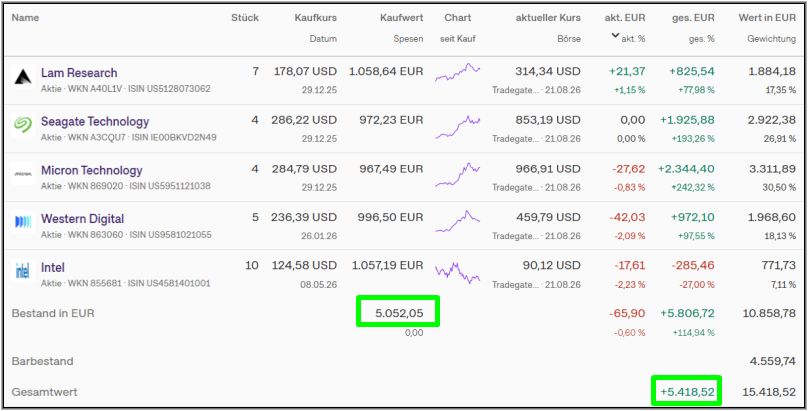Sort by the ges. % sub-header
This screenshot has width=808, height=411.
coord(702,39)
